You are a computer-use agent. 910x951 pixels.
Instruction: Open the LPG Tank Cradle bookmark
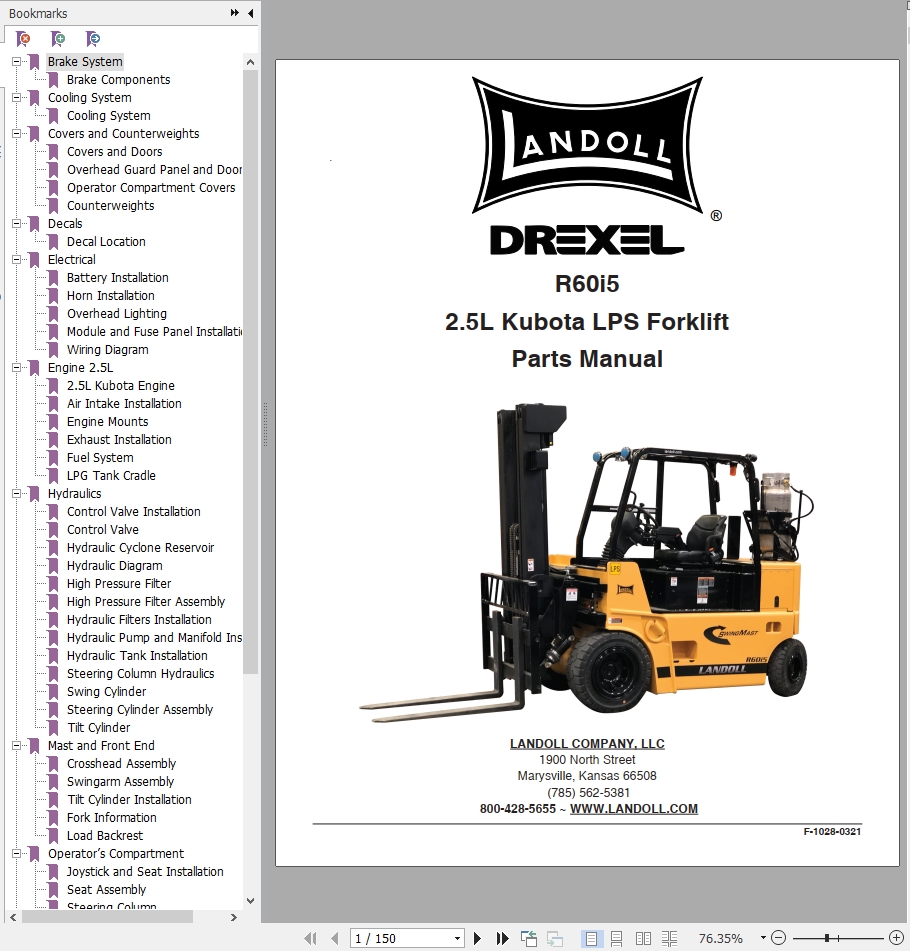coord(111,476)
